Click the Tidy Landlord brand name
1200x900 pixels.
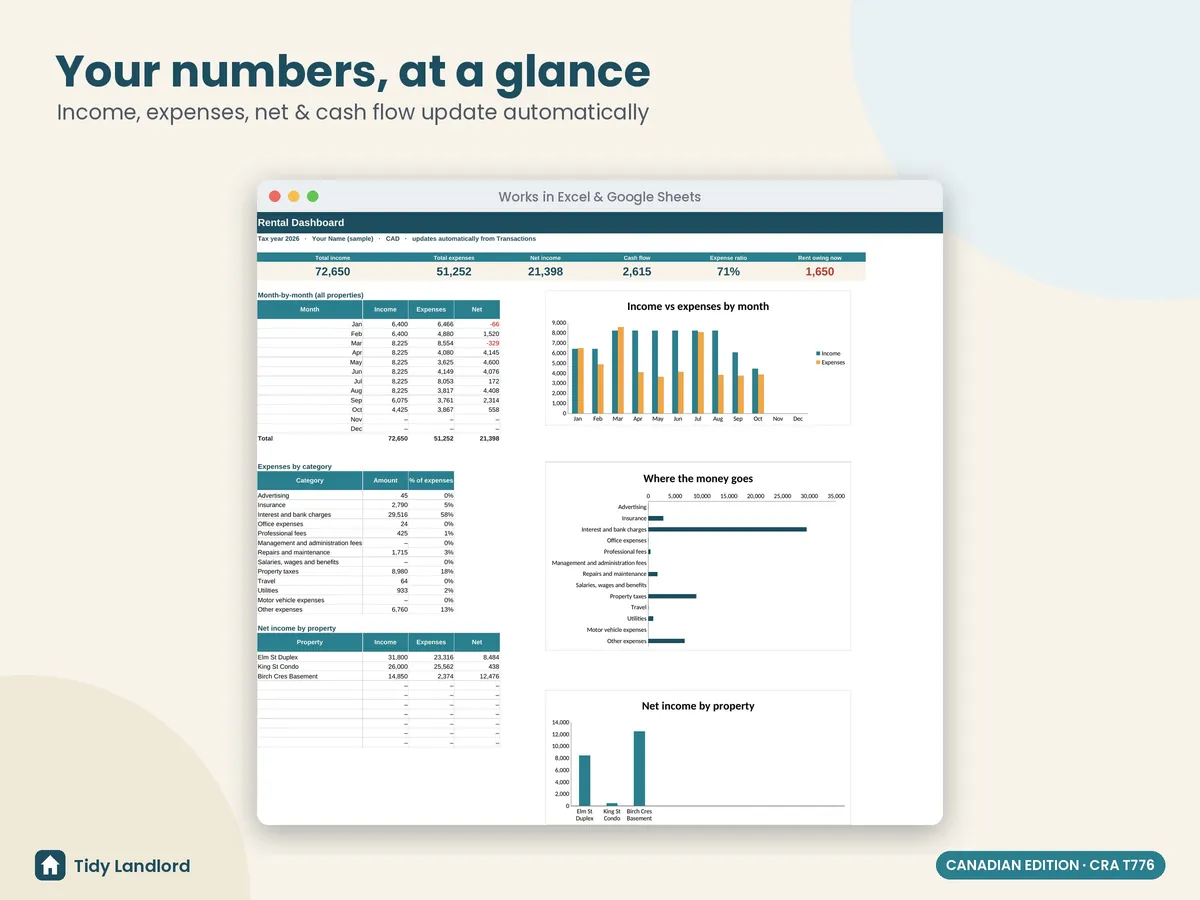pyautogui.click(x=132, y=866)
